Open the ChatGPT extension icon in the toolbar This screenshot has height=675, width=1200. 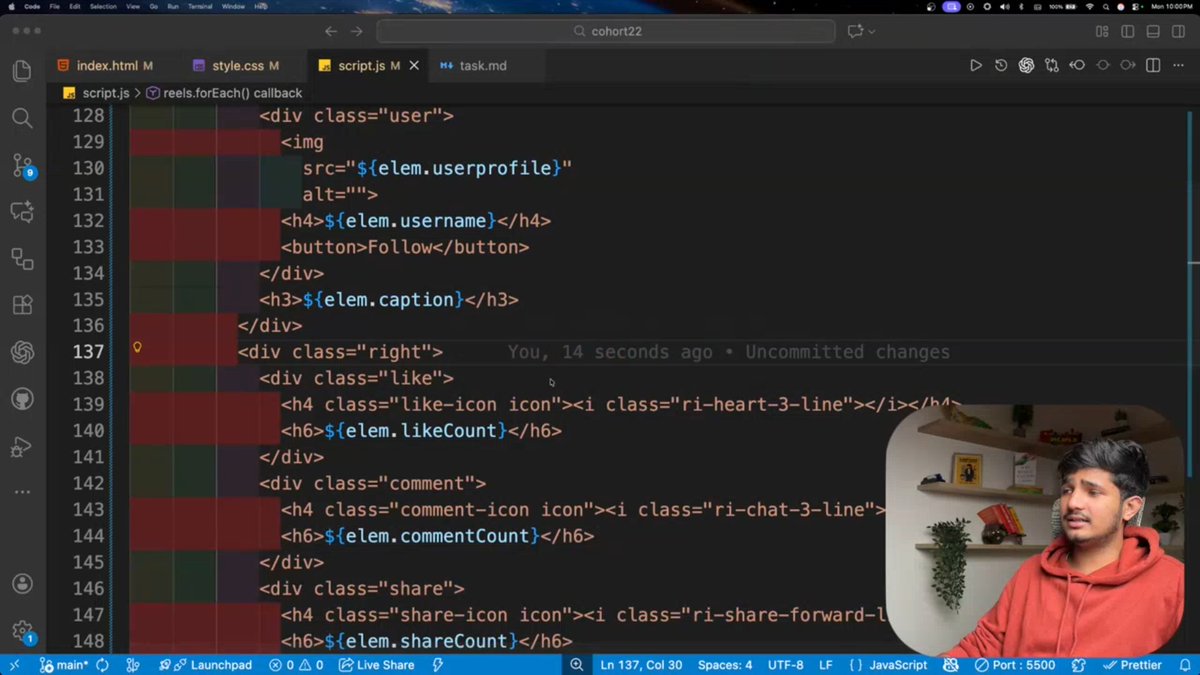pos(1026,65)
